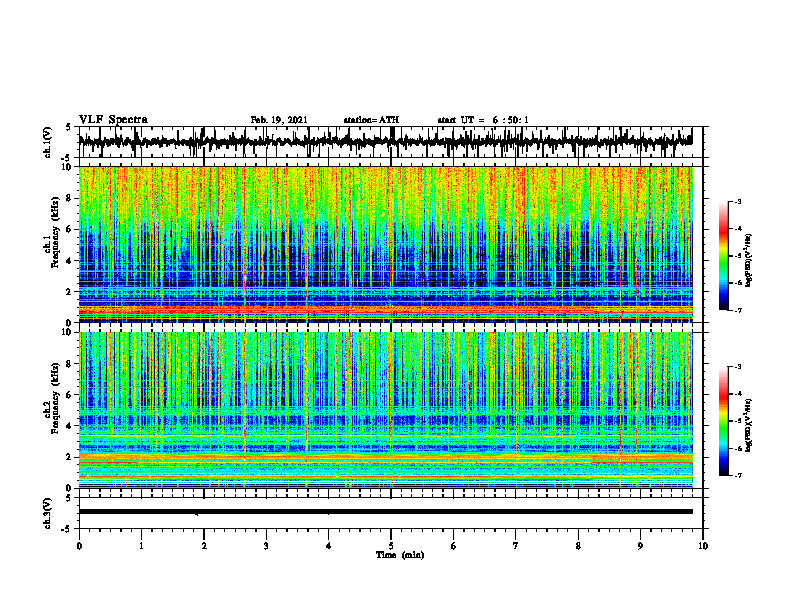This screenshot has height=612, width=792.
Task: Click time axis tick label '4'
Action: click(x=328, y=546)
